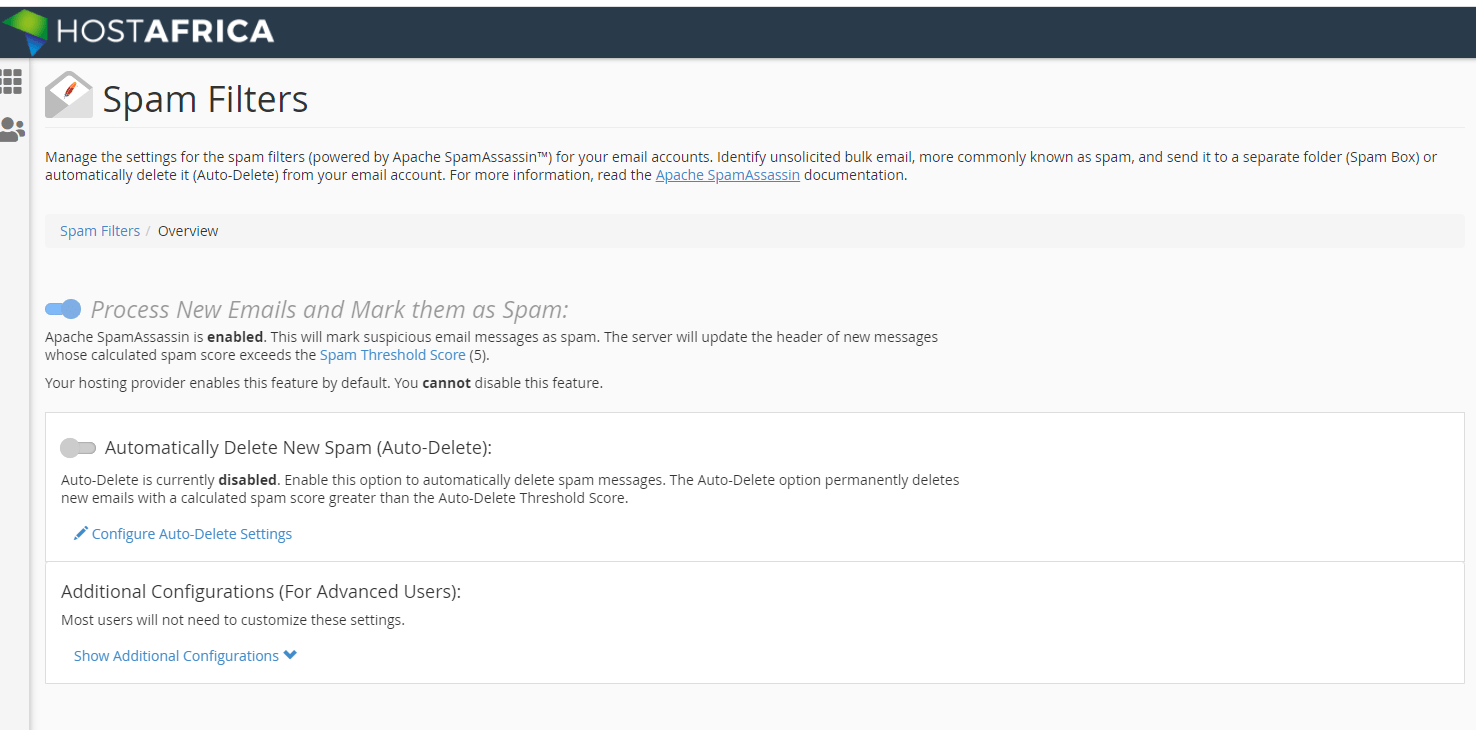This screenshot has width=1476, height=730.
Task: Open User Manager via the people icon
Action: [13, 129]
